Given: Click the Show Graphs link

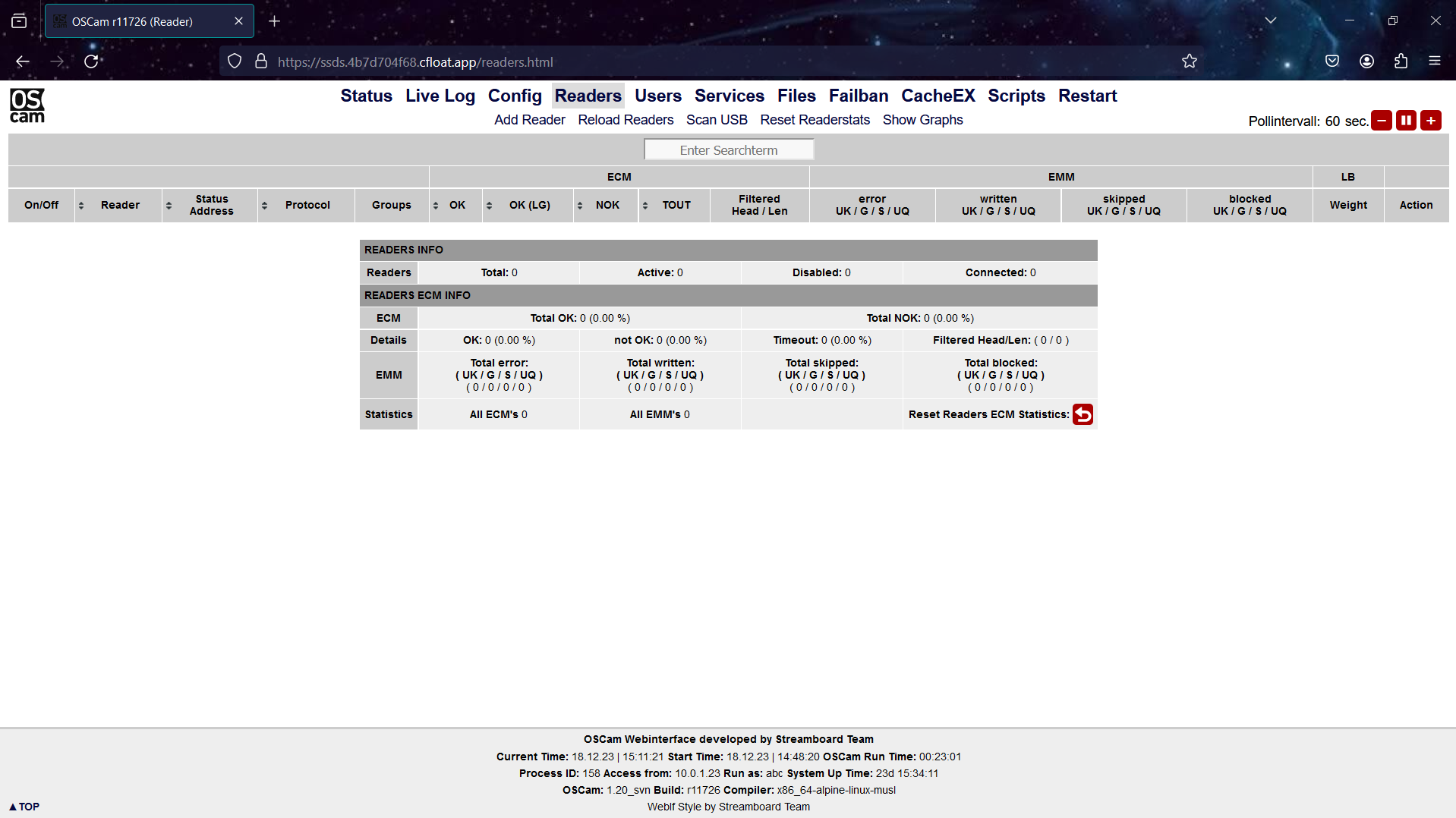Looking at the screenshot, I should (x=922, y=120).
